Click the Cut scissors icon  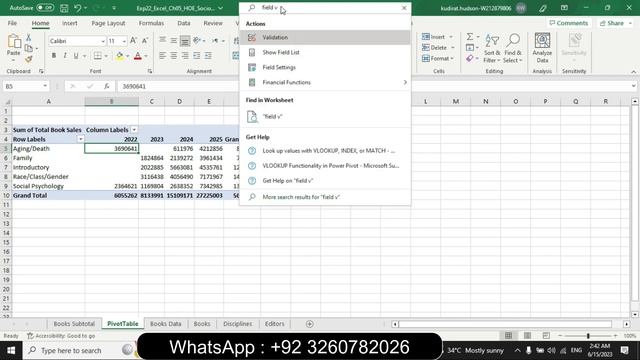coord(29,38)
